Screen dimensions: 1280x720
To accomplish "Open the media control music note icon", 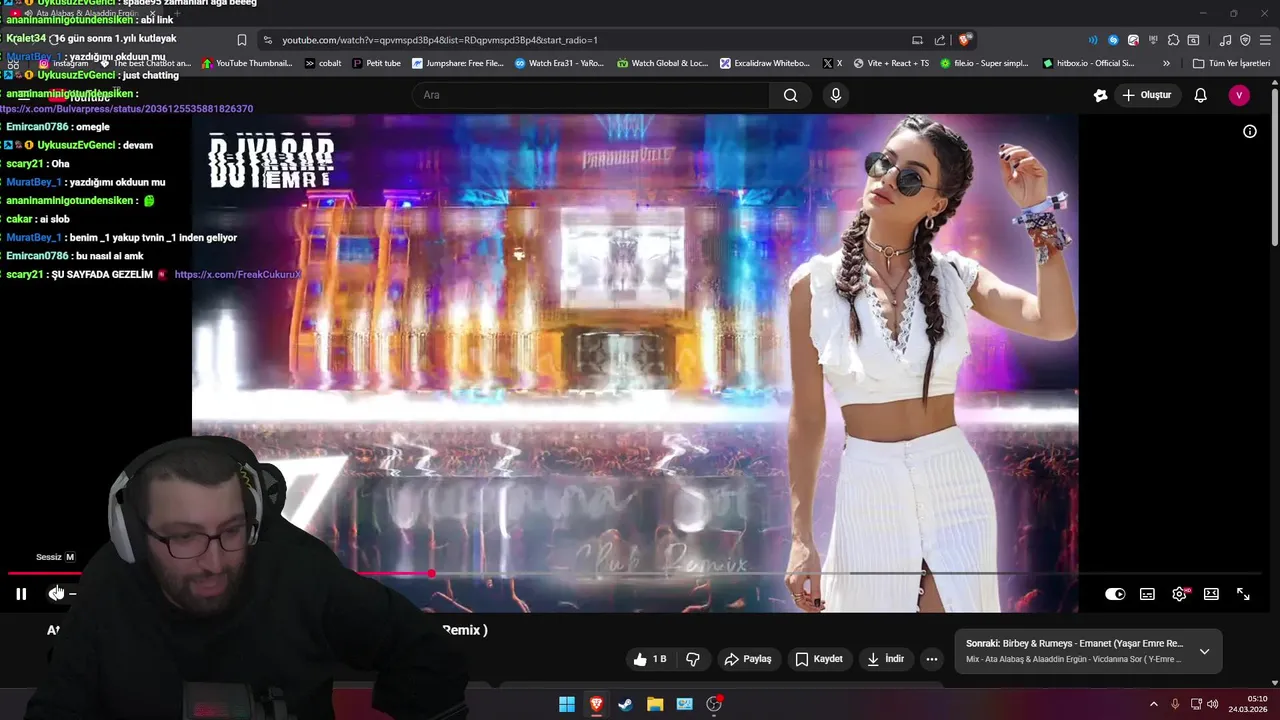I will (1225, 40).
